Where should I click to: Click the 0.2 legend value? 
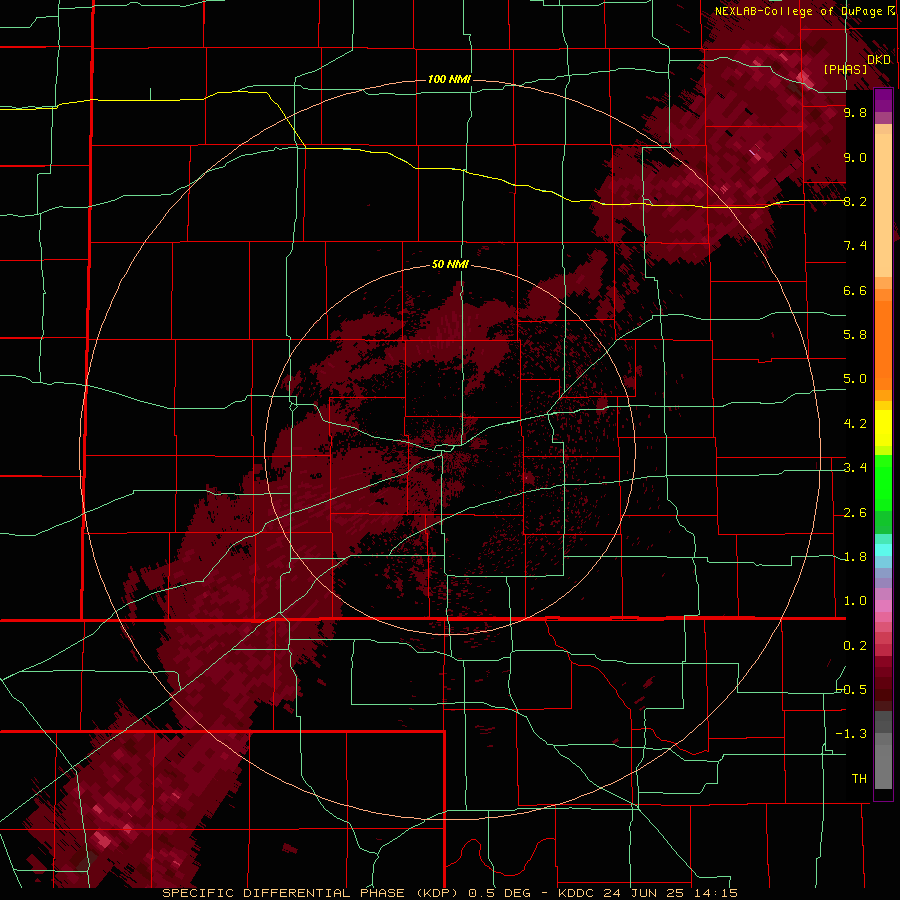(855, 646)
